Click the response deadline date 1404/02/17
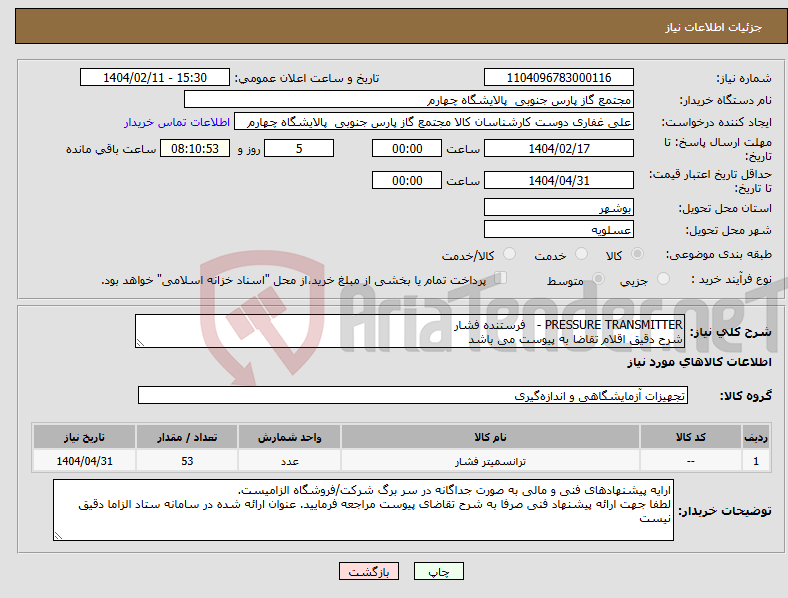This screenshot has height=598, width=788. pyautogui.click(x=559, y=149)
